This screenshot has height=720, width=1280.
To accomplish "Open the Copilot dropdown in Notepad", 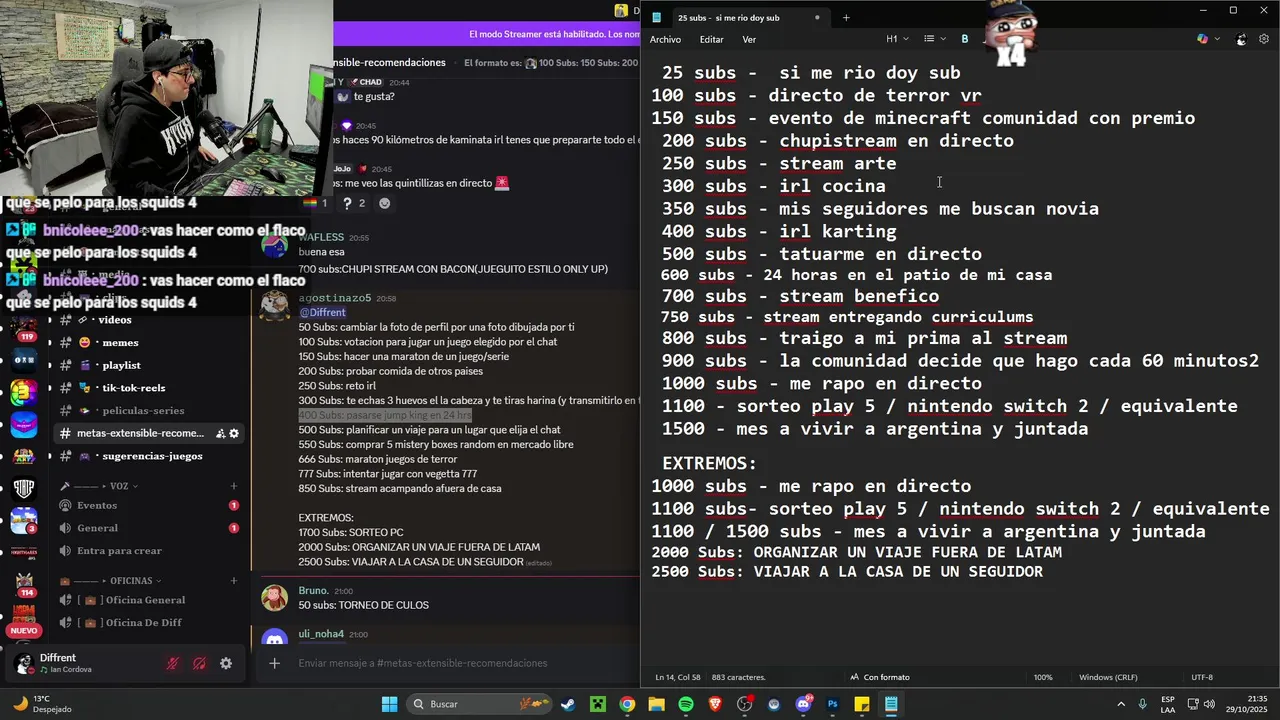I will pos(1208,39).
